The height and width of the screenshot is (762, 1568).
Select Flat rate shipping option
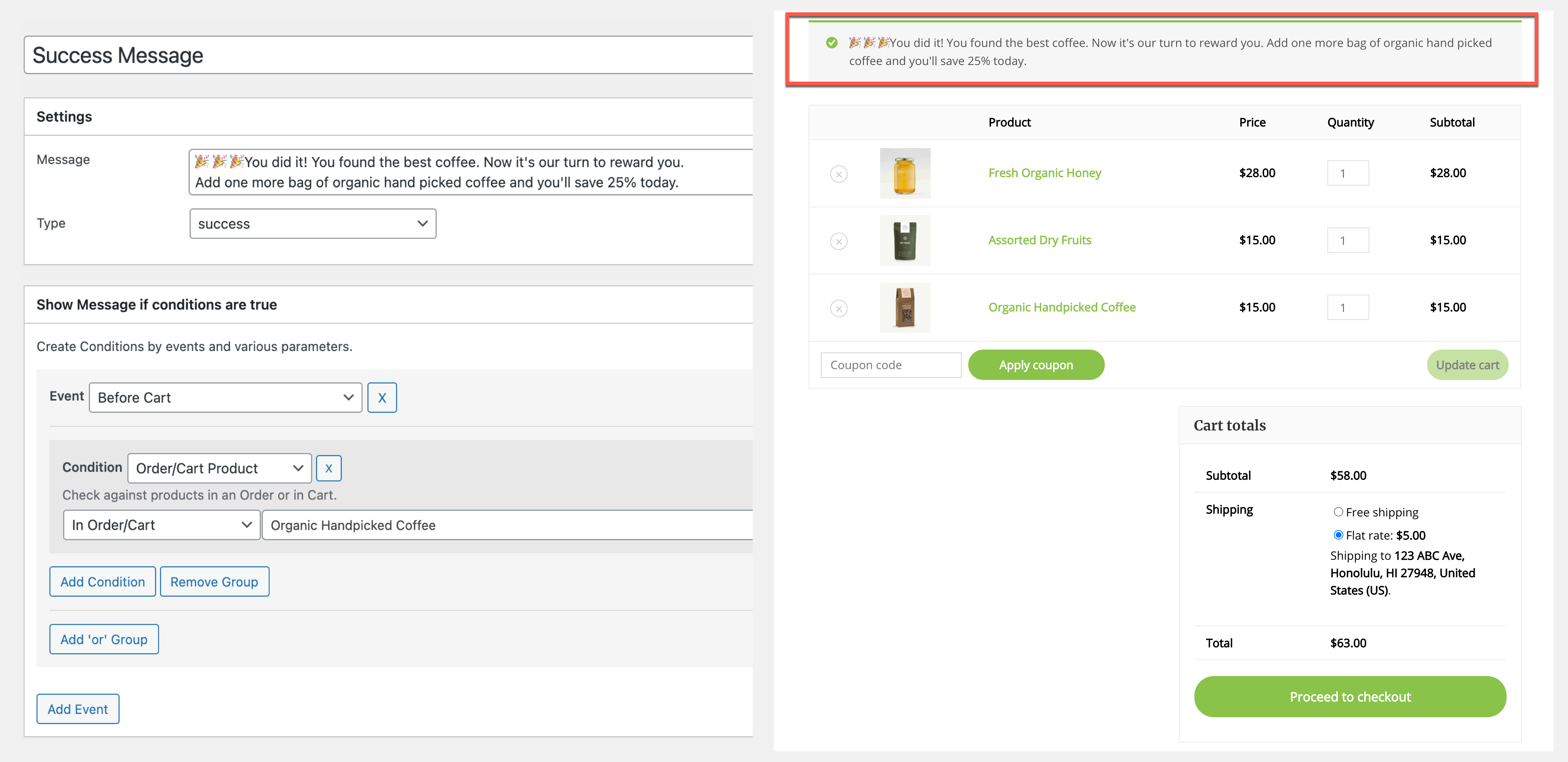tap(1338, 535)
